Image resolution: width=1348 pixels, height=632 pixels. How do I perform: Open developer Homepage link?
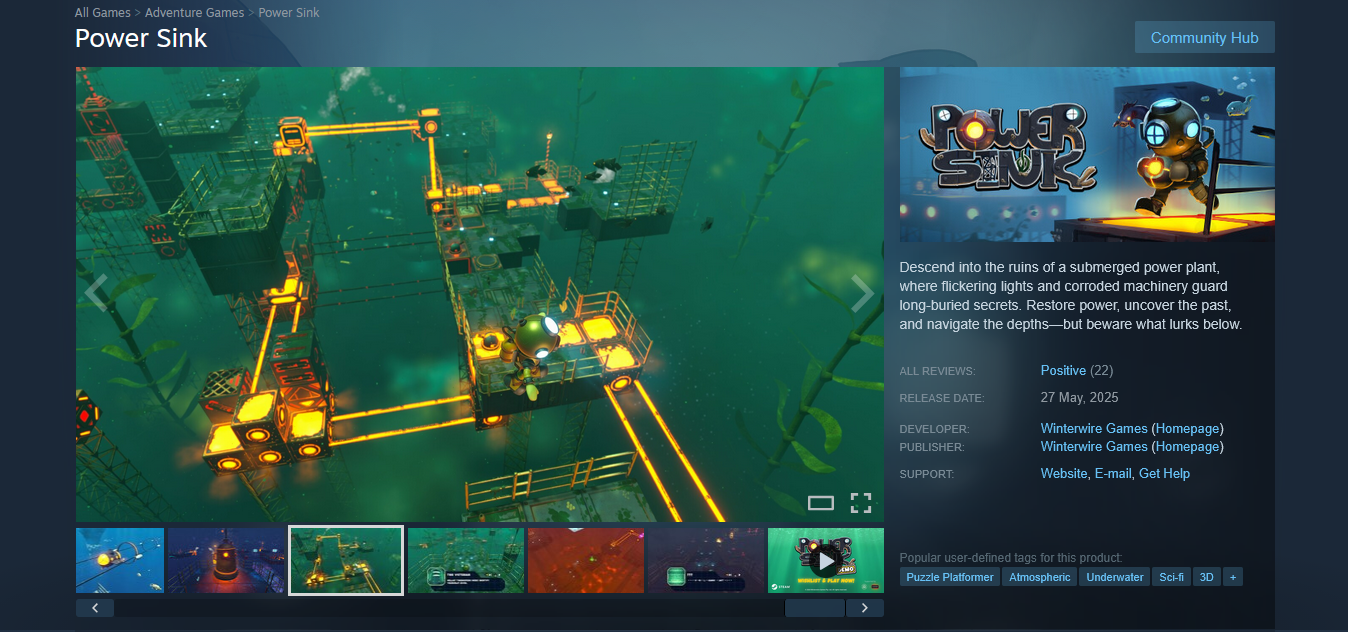1187,428
